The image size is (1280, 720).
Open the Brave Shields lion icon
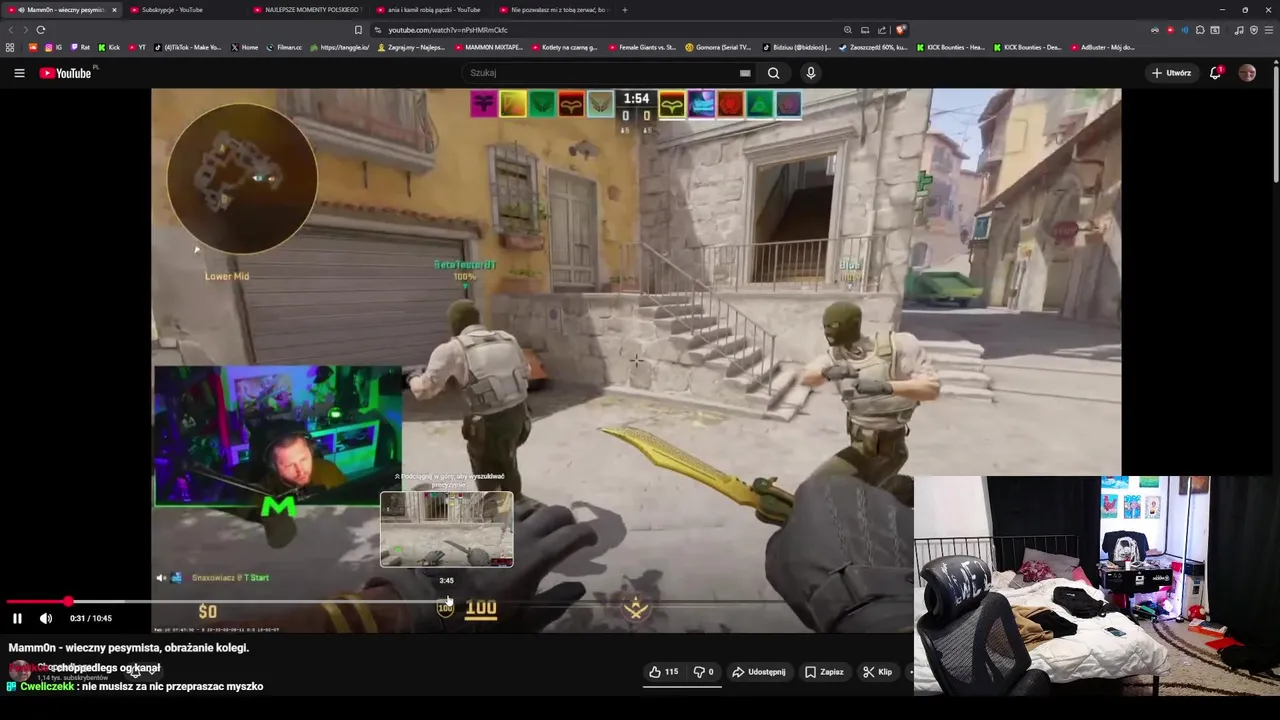(x=901, y=30)
